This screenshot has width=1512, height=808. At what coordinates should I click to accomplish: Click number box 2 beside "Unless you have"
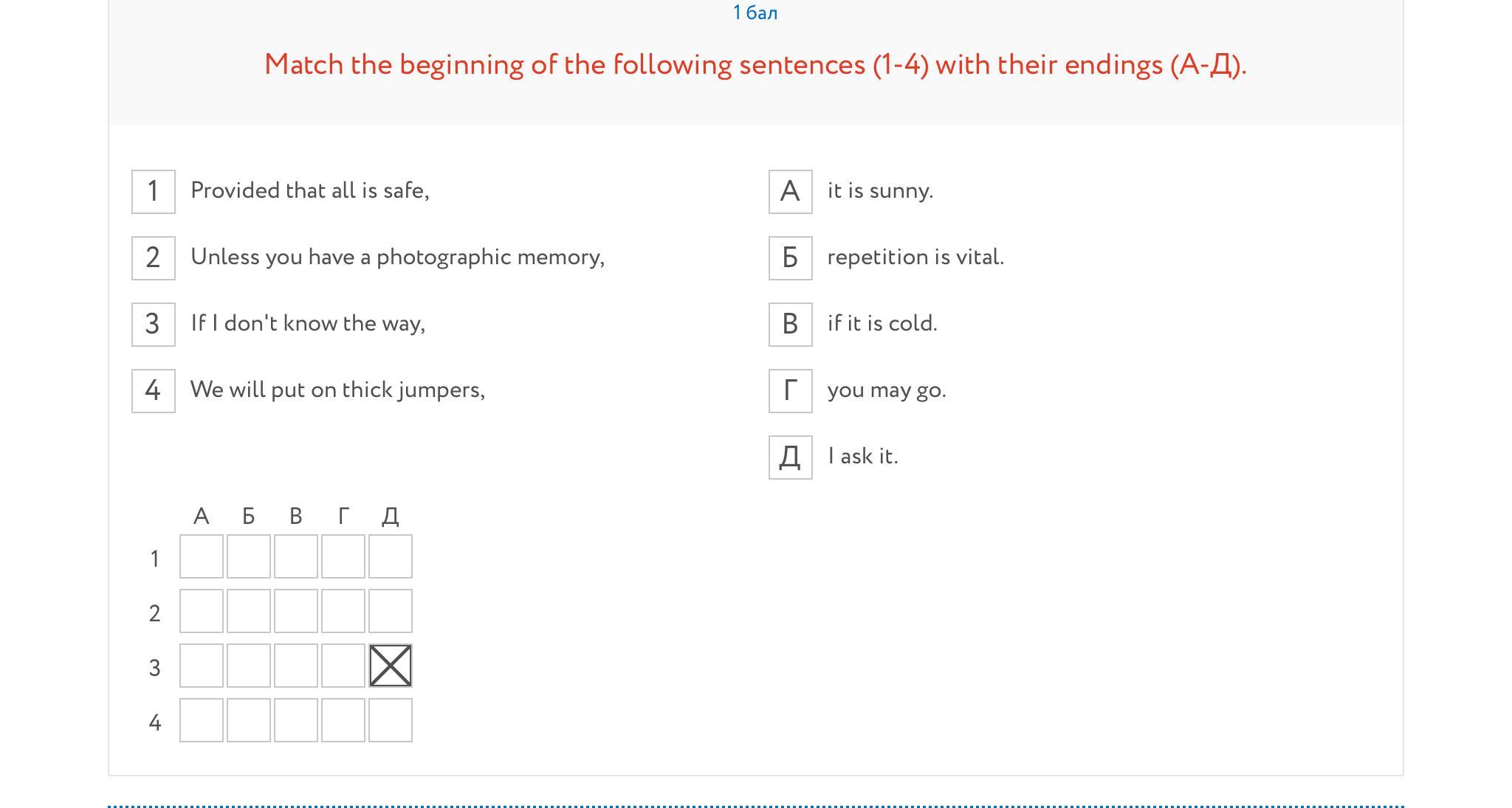[154, 258]
